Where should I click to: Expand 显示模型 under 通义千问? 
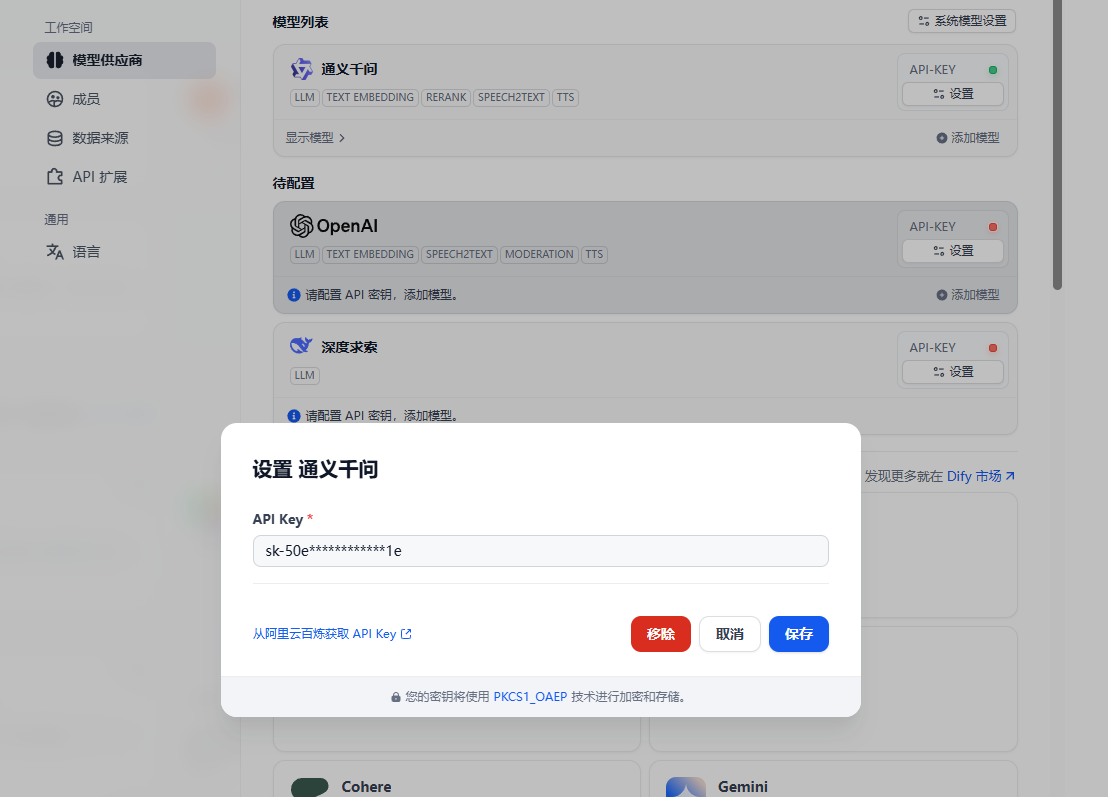tap(315, 138)
